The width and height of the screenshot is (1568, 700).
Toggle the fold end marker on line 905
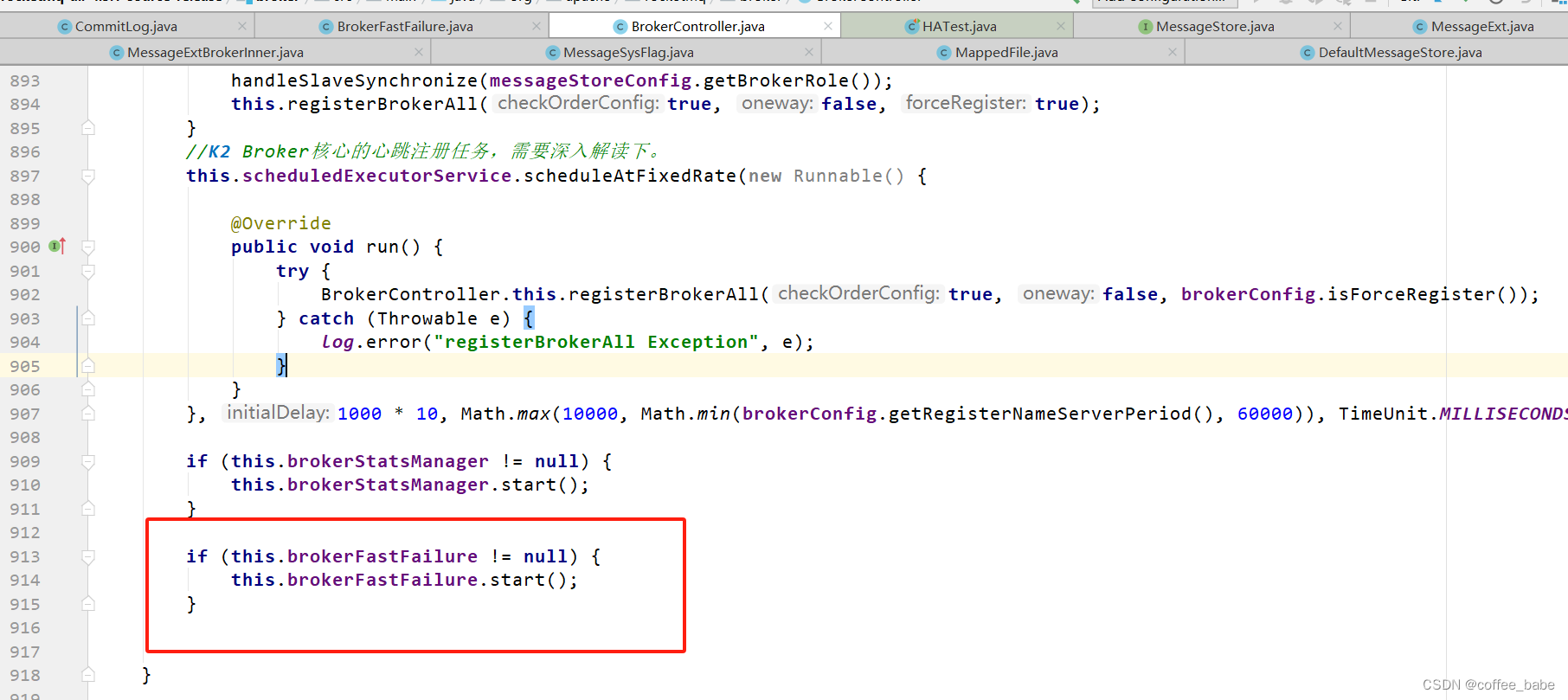(x=88, y=366)
